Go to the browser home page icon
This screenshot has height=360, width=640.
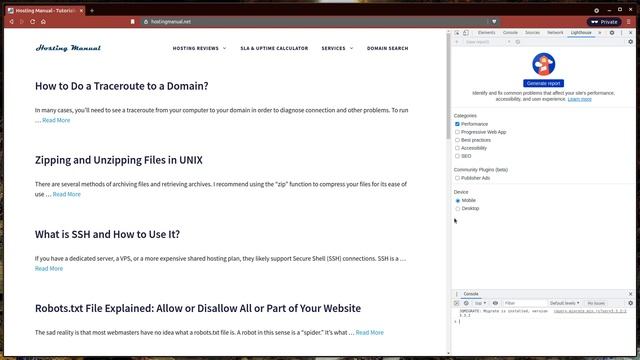43,22
